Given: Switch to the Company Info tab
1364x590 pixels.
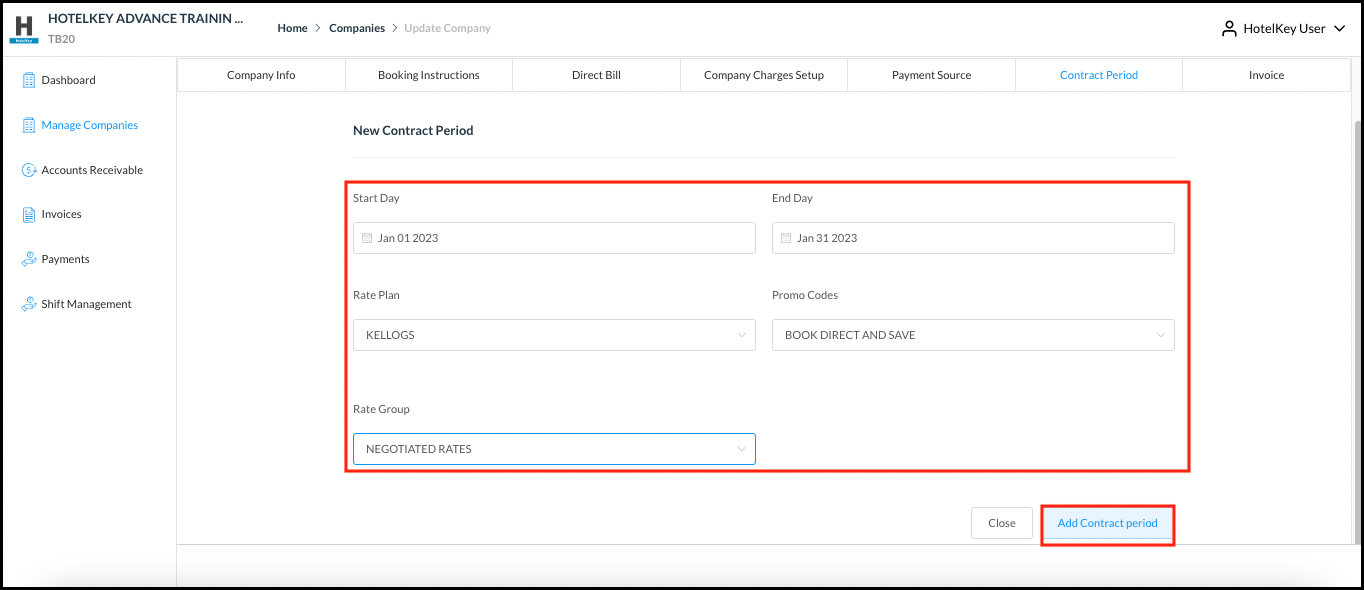Looking at the screenshot, I should coord(260,74).
